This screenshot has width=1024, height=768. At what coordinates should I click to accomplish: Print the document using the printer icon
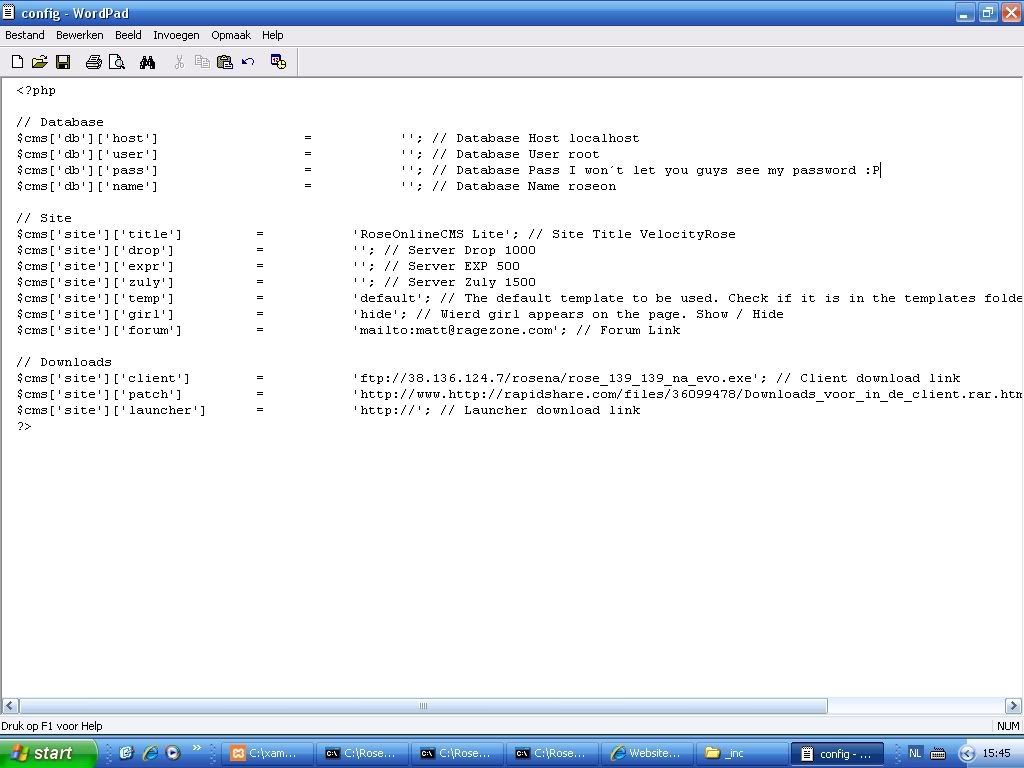tap(93, 62)
